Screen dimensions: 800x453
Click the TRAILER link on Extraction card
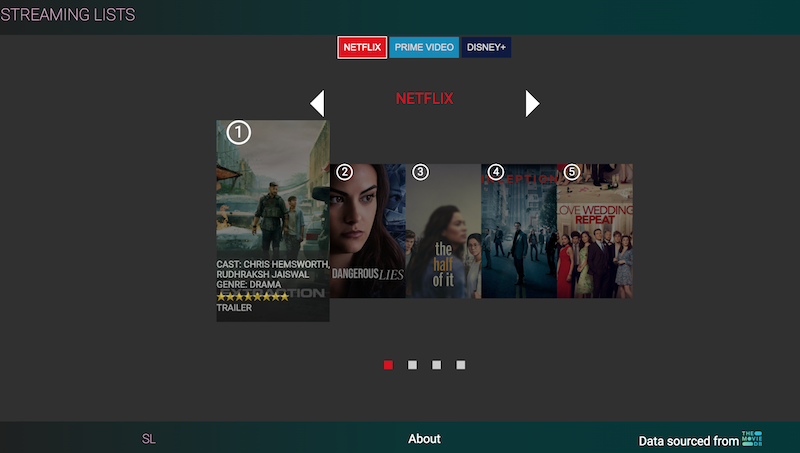pyautogui.click(x=234, y=308)
